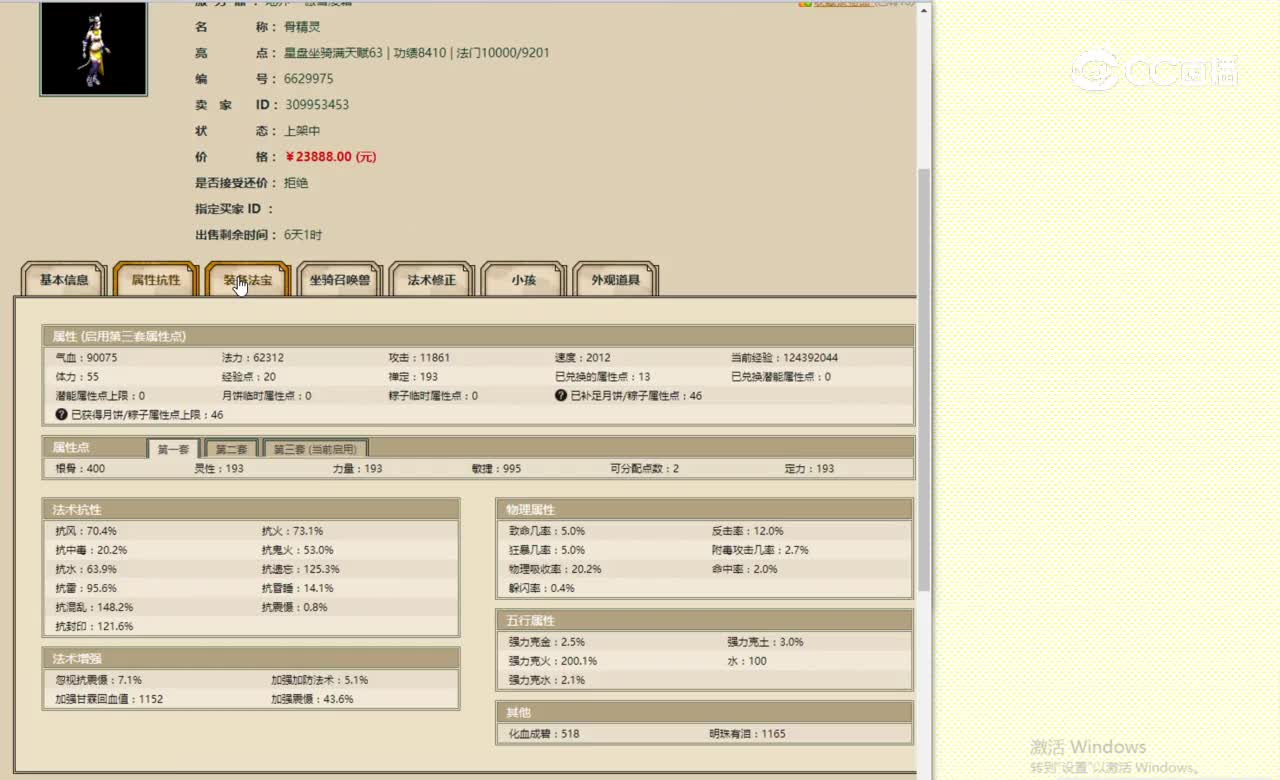Viewport: 1280px width, 780px height.
Task: Click the 抗封印：121.6% resistance
Action: point(94,626)
